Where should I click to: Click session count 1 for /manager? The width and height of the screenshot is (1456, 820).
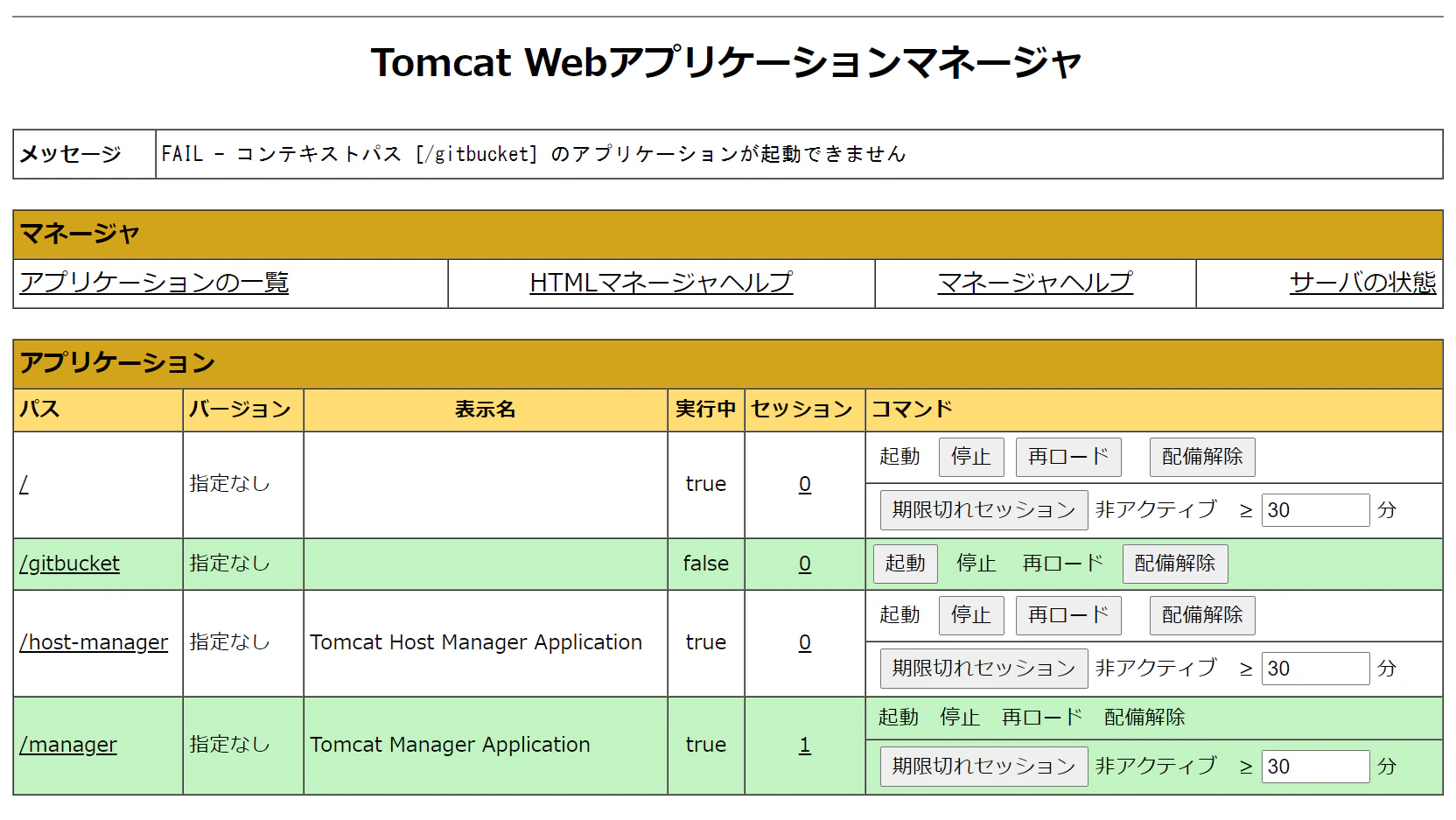pyautogui.click(x=803, y=745)
